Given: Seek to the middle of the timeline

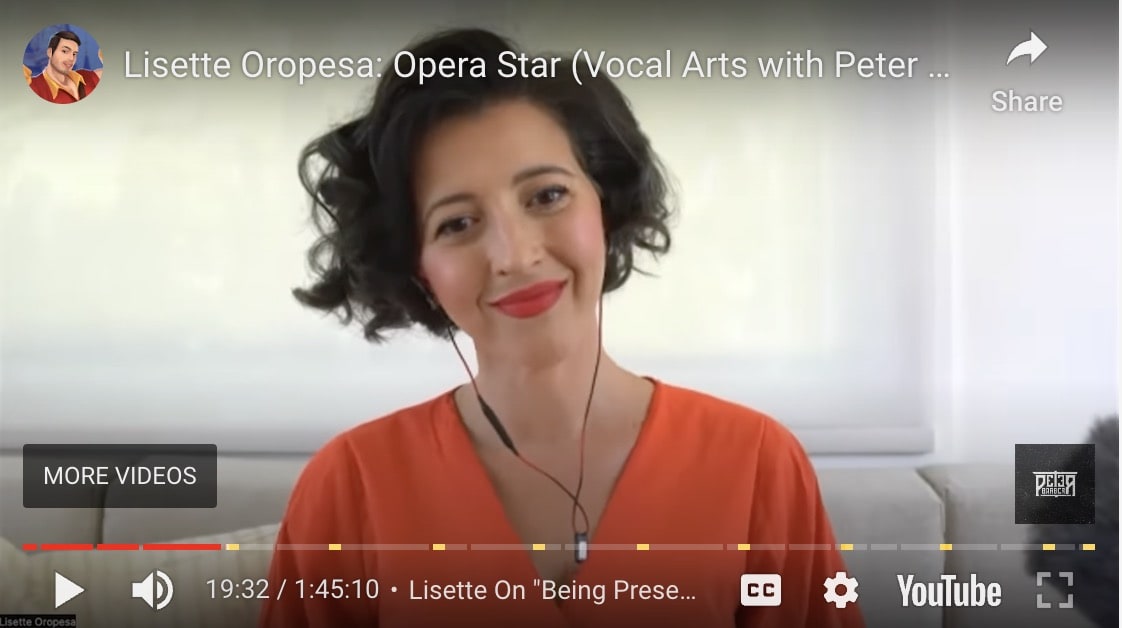Looking at the screenshot, I should coord(559,547).
